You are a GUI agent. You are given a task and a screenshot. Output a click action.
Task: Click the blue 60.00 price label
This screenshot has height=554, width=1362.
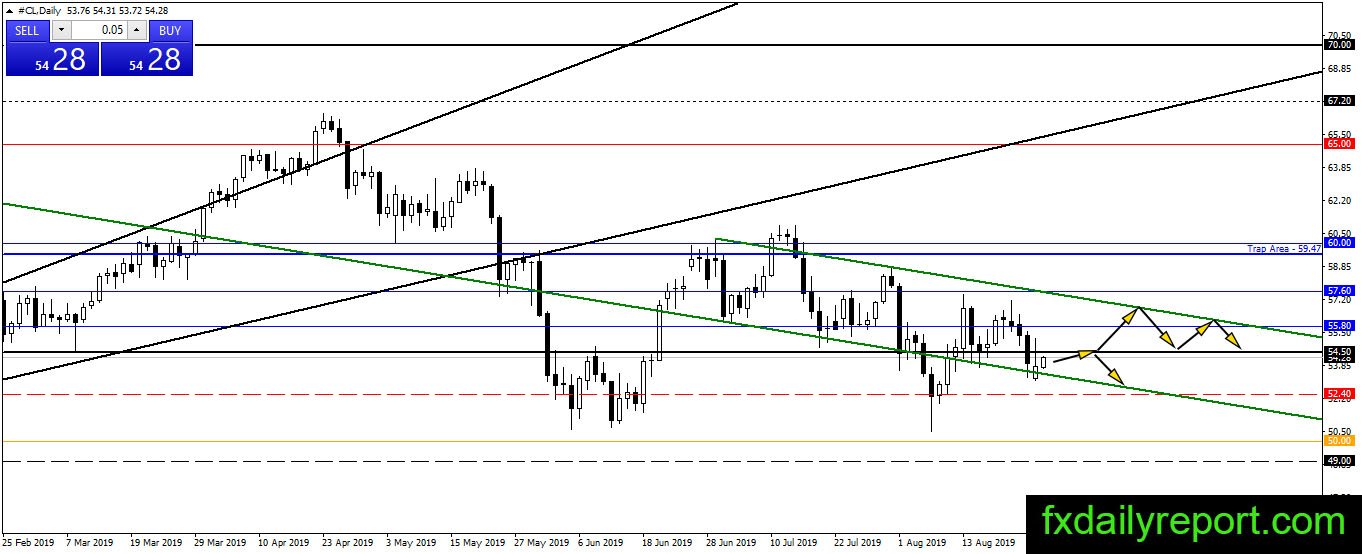[1338, 242]
